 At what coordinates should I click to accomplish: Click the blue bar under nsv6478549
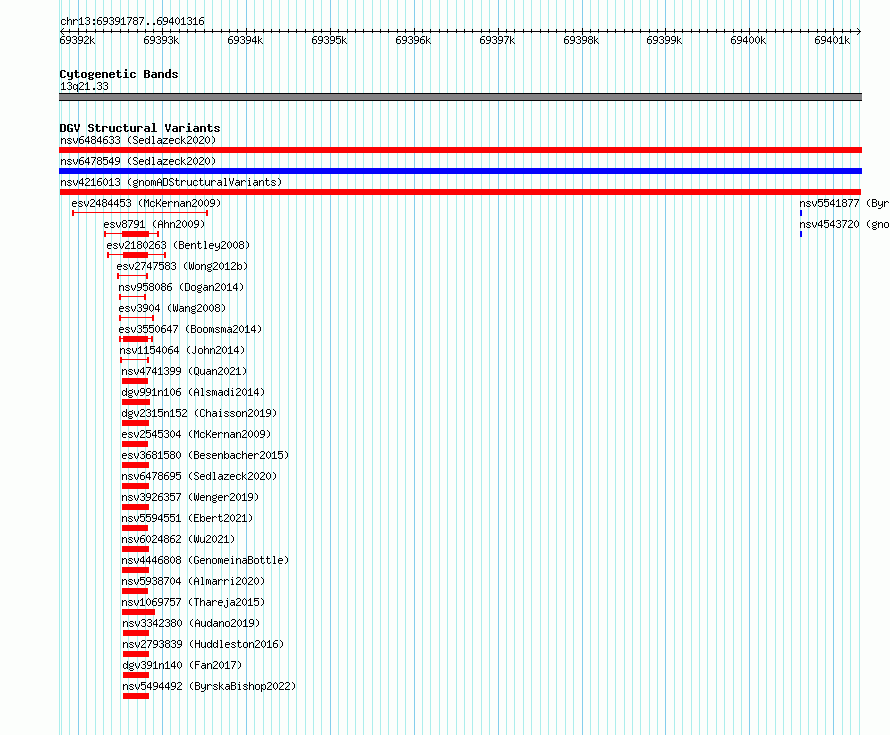point(460,171)
